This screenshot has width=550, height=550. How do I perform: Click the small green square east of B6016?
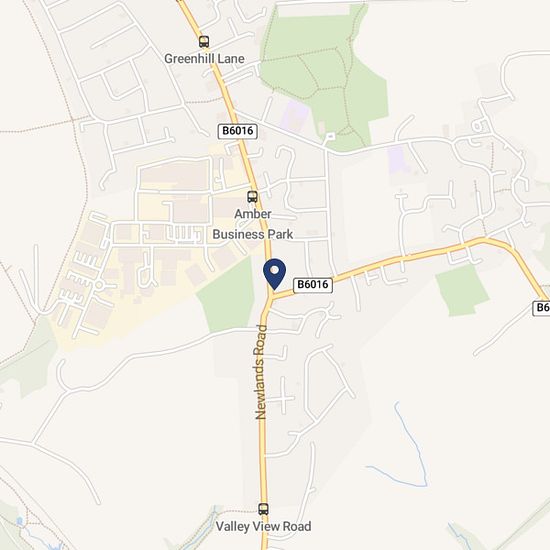click(462, 290)
